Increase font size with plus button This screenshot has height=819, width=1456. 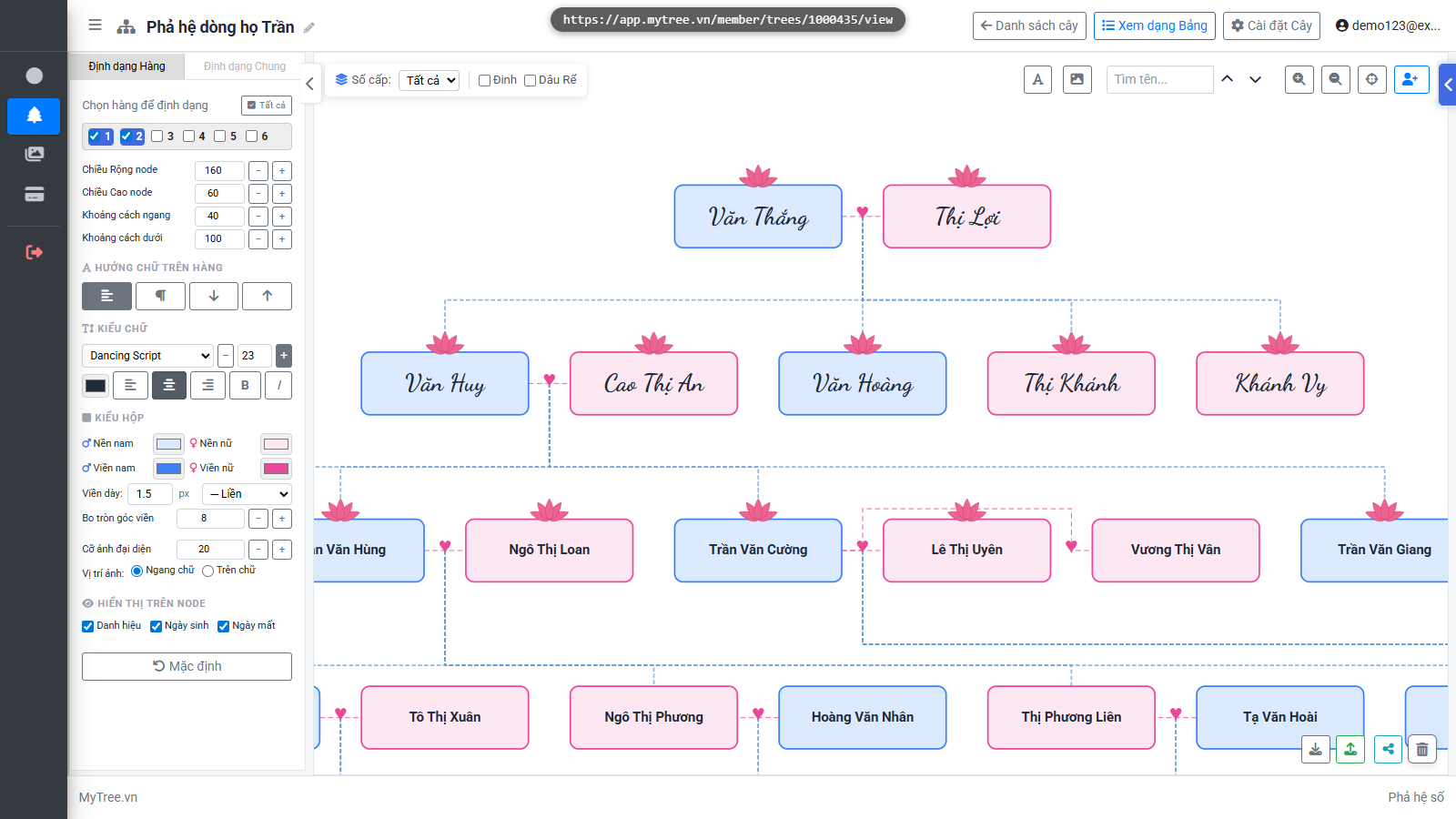click(284, 356)
